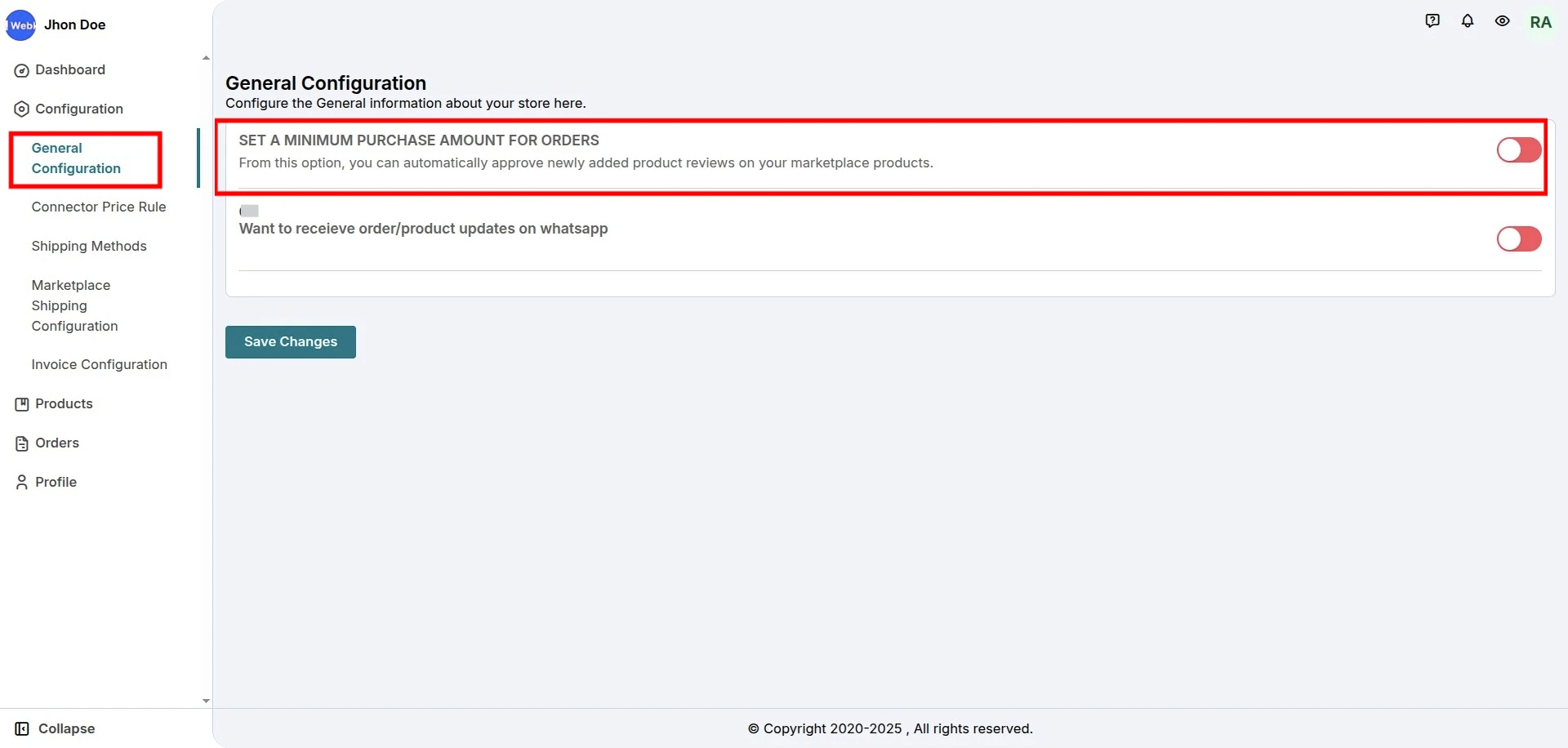Click the sidebar scrollbar down arrow

point(206,701)
